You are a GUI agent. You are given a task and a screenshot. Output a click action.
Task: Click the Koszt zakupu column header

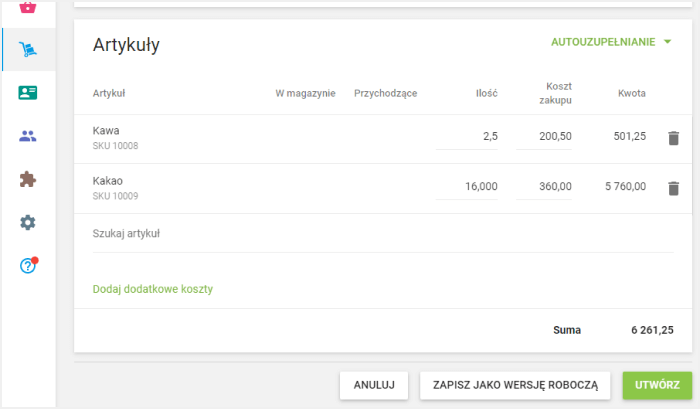pyautogui.click(x=555, y=93)
